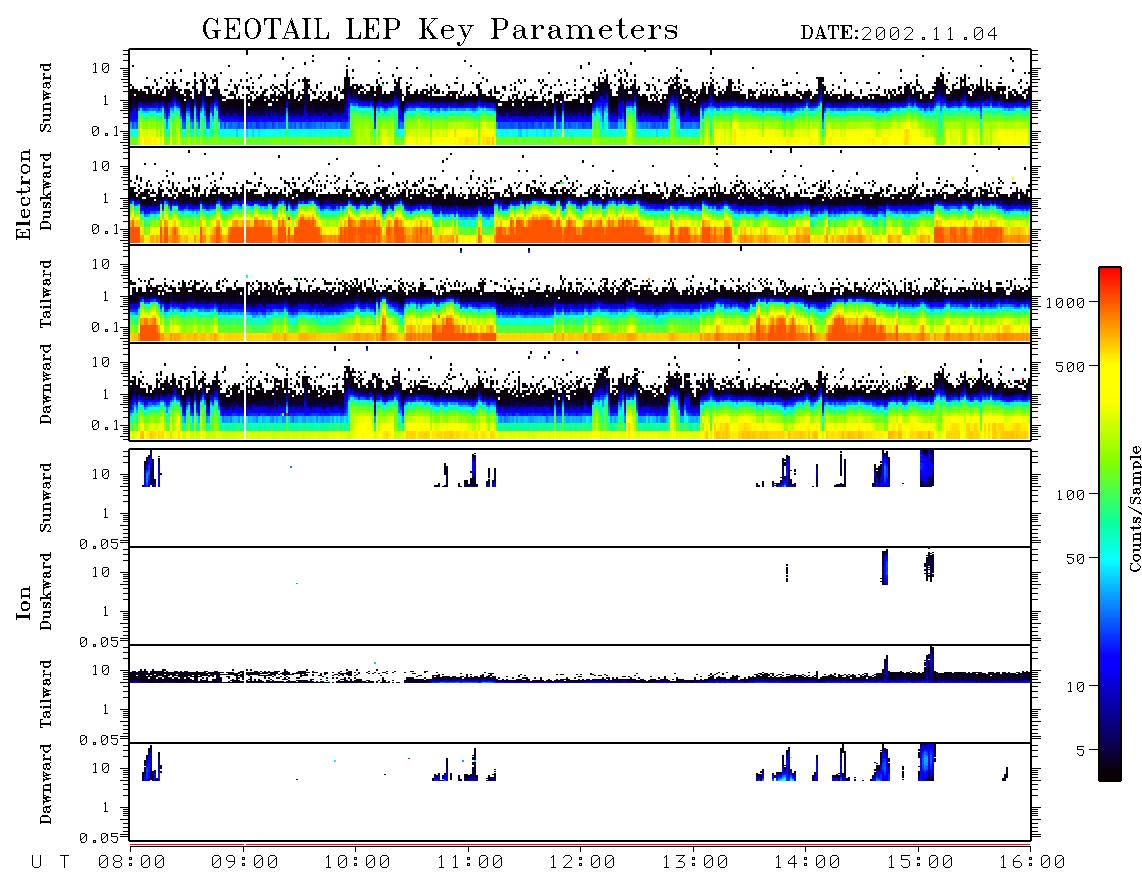The image size is (1142, 880).
Task: Click the Electron Dawnward spectrogram panel
Action: [580, 391]
